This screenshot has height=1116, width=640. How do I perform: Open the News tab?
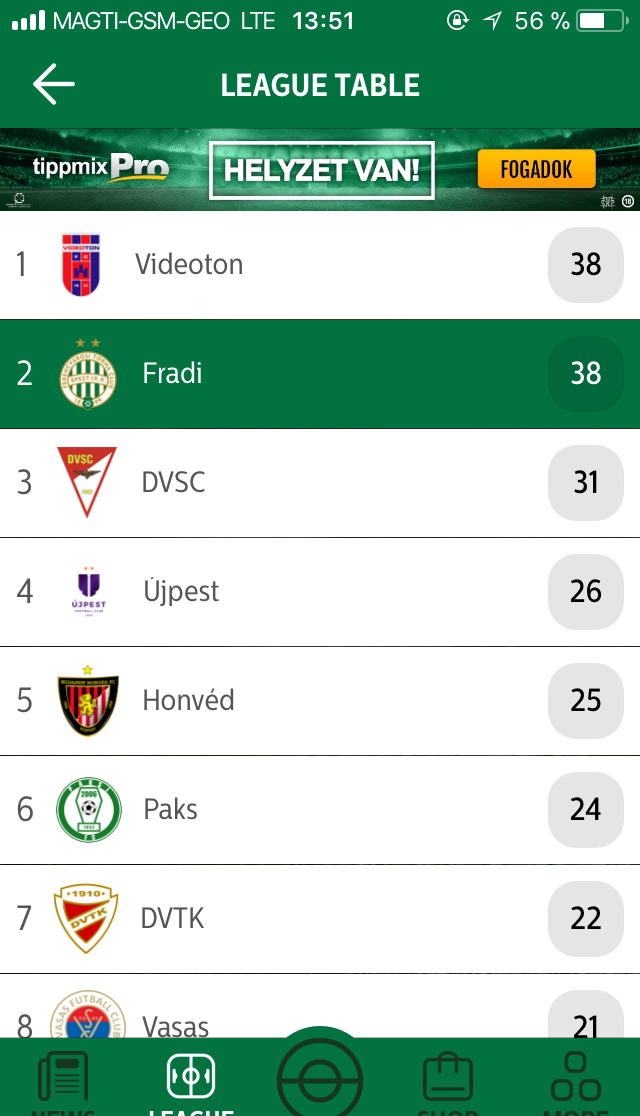coord(63,1080)
